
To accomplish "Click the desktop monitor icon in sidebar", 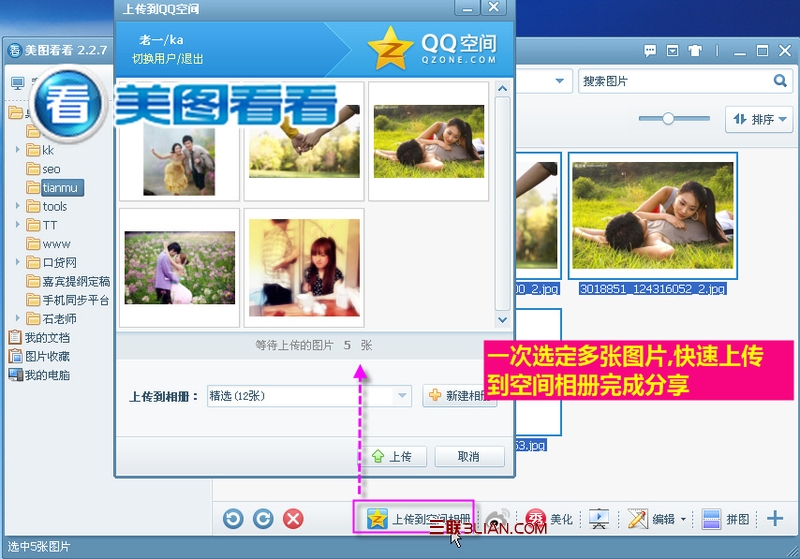I will (x=18, y=83).
